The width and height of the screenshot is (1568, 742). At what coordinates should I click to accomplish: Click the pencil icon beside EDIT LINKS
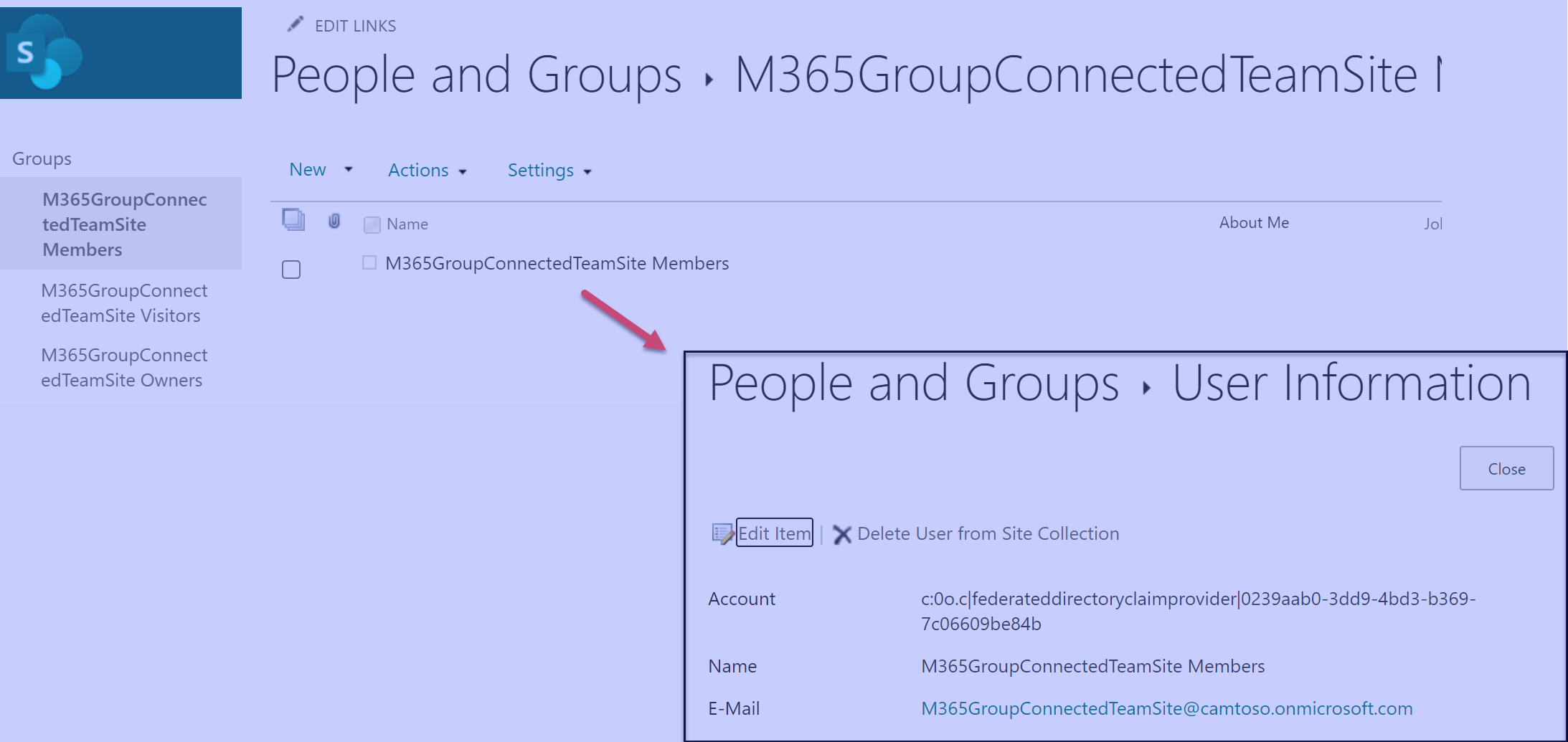point(295,25)
